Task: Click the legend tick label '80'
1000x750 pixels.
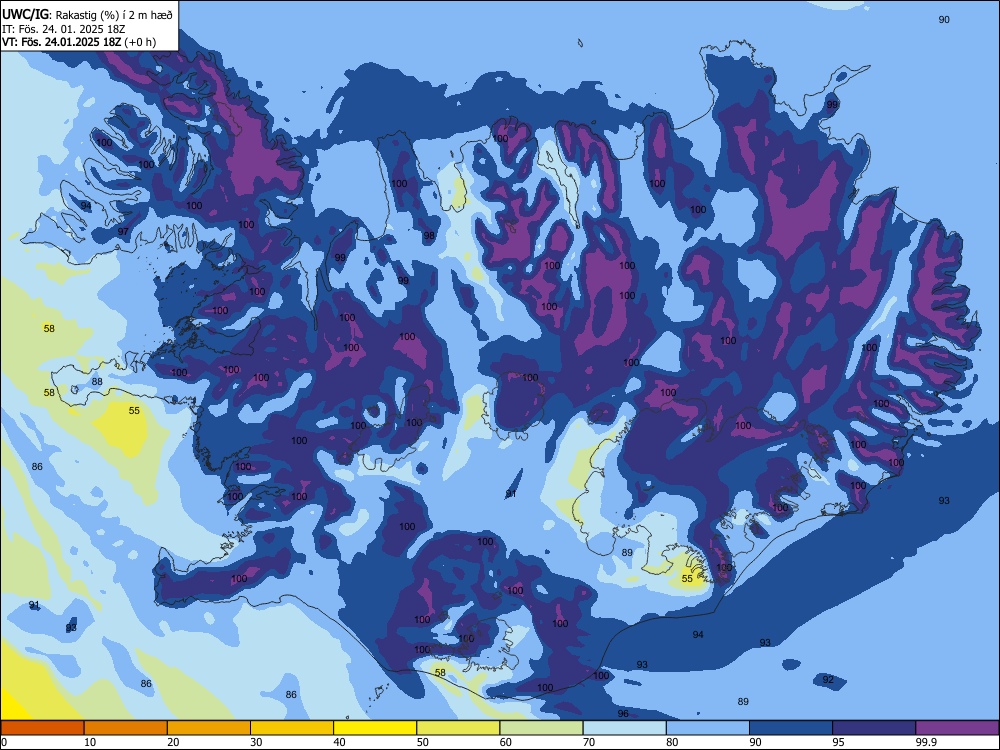Action: [x=672, y=742]
